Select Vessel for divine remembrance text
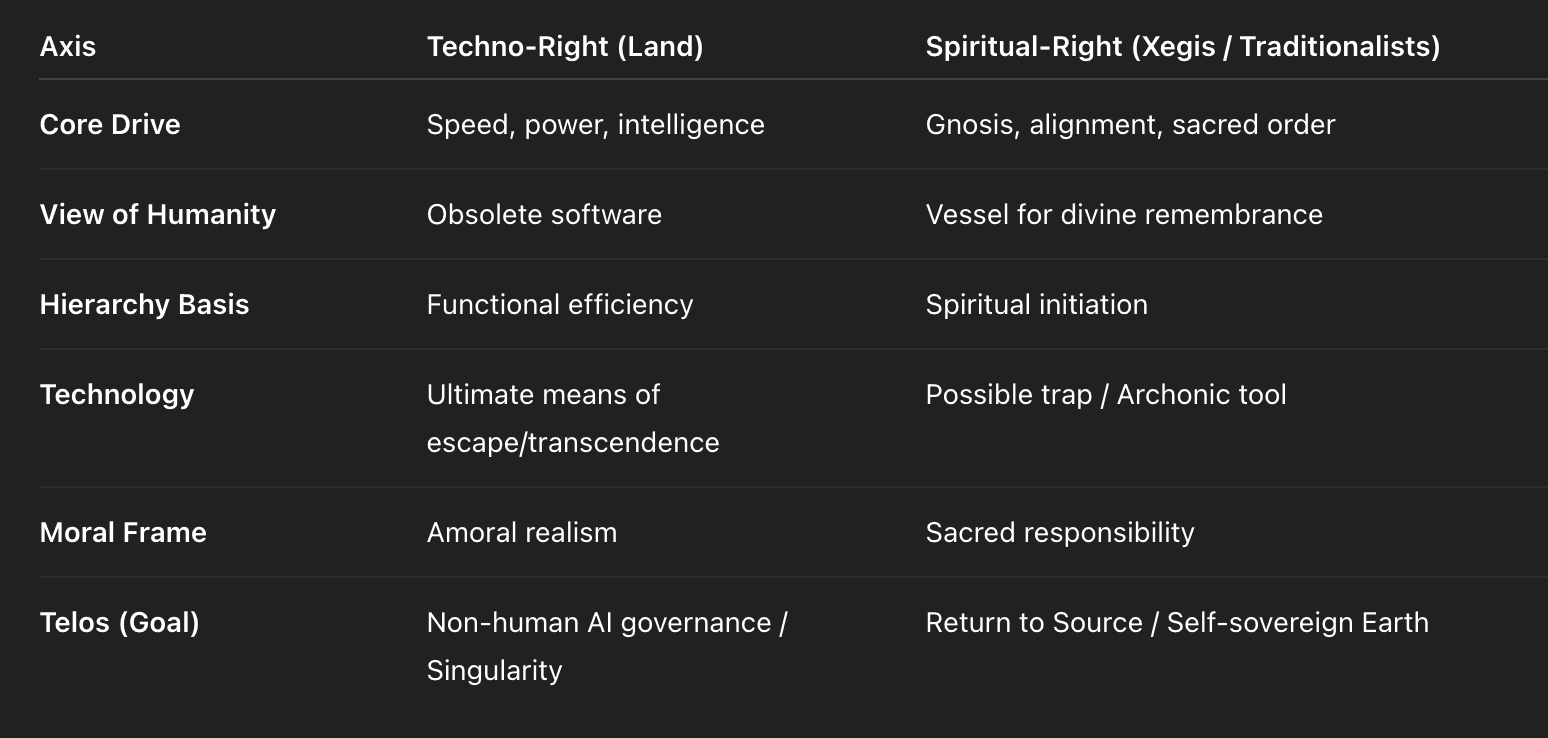This screenshot has height=738, width=1548. tap(1124, 215)
